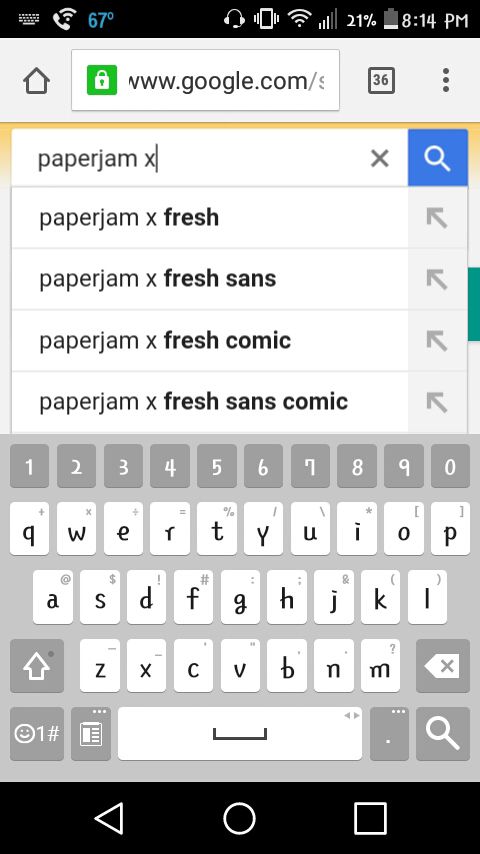The image size is (480, 854).
Task: Choose the 'paperjam x fresh sans comic' suggestion
Action: (x=210, y=402)
